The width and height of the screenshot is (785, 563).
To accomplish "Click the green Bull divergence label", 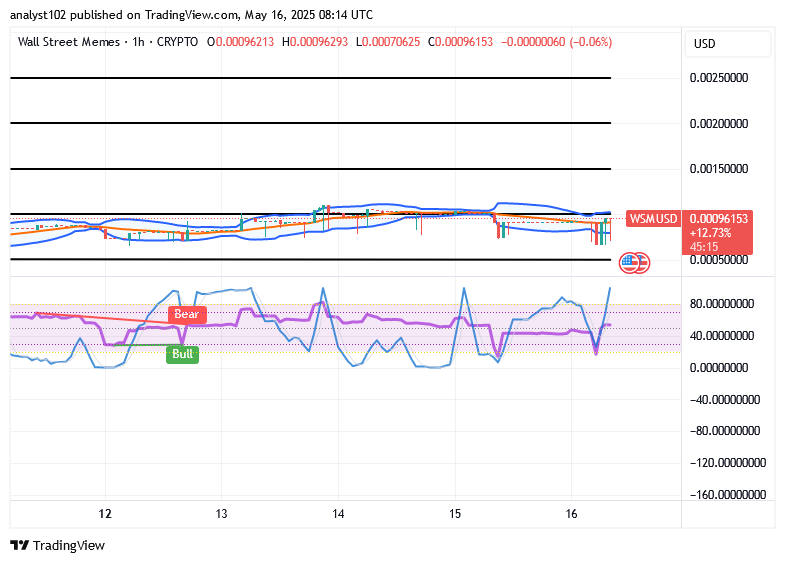I will point(182,354).
